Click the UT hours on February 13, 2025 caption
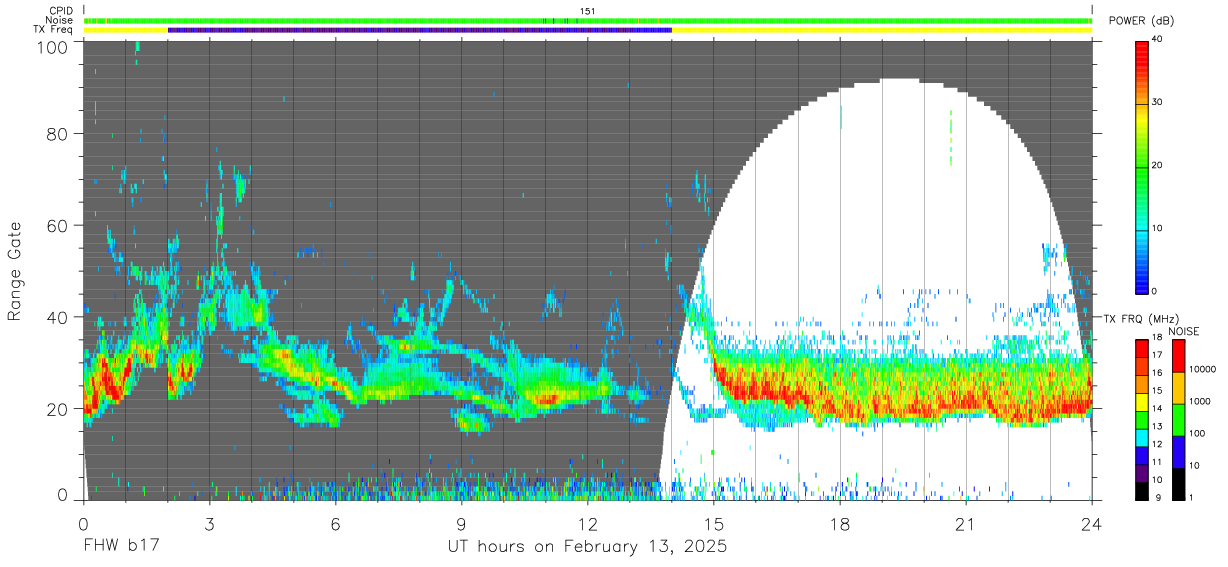Screen dimensions: 1228x567 pyautogui.click(x=587, y=547)
